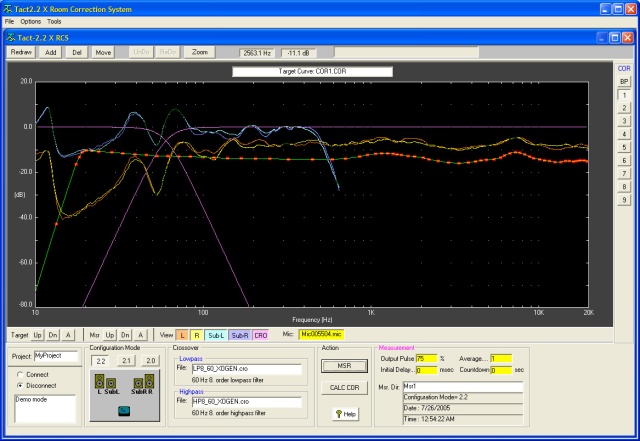Select correction slot 2
The image size is (640, 441).
(624, 108)
